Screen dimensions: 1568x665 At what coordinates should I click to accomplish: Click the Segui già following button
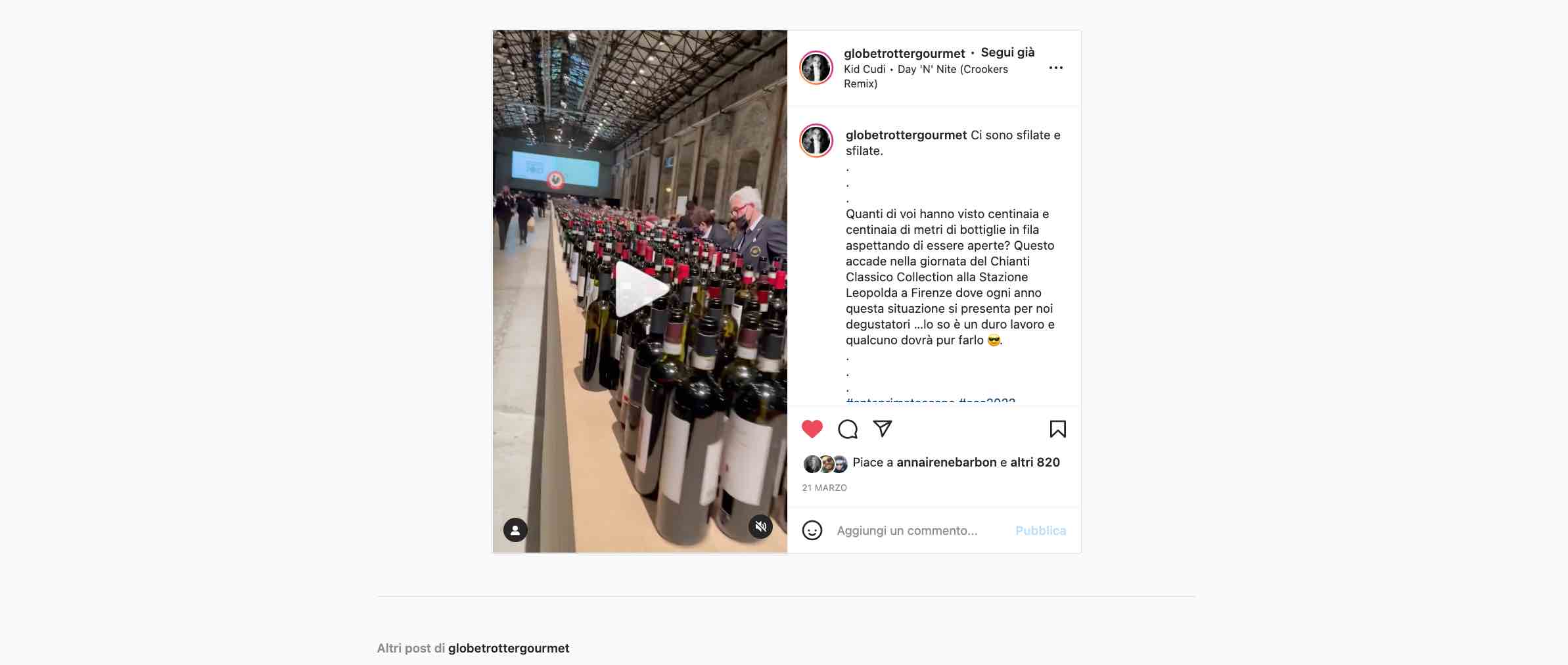click(1007, 53)
